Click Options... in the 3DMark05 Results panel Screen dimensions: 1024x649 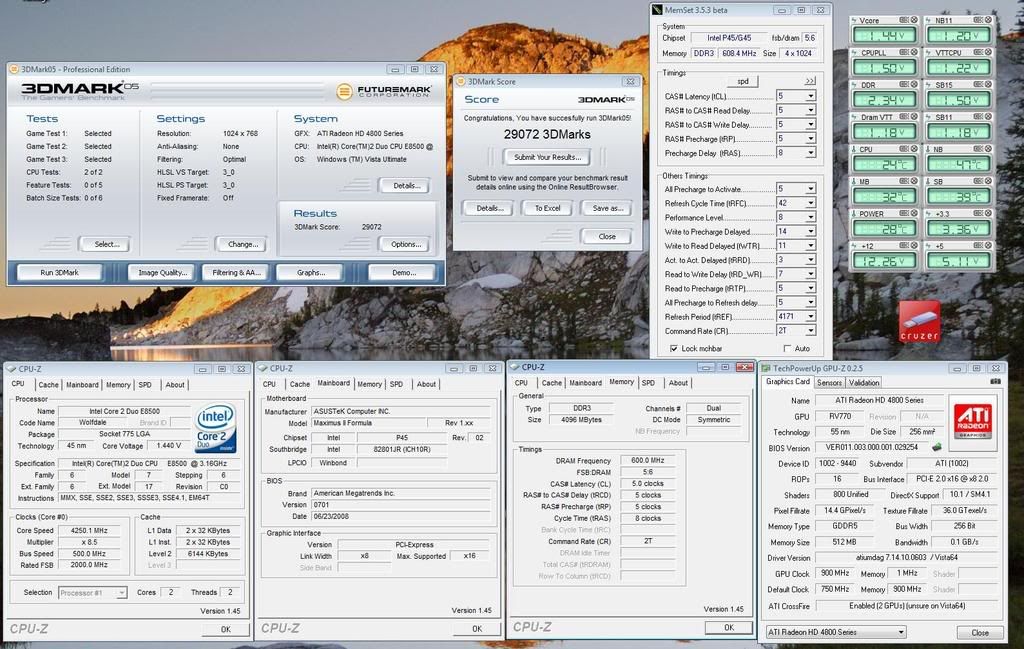click(405, 244)
